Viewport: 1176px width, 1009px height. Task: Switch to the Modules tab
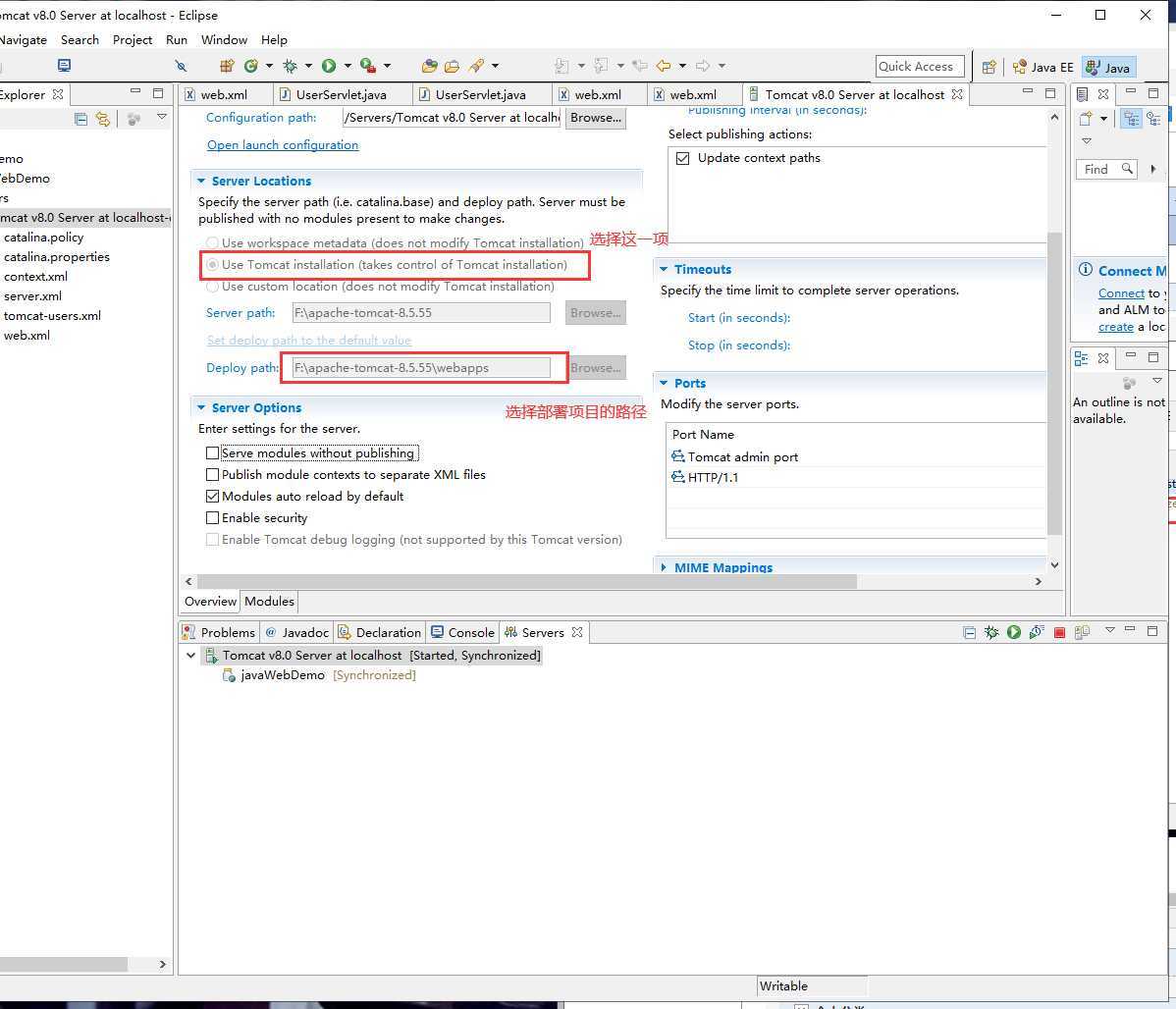pyautogui.click(x=269, y=601)
